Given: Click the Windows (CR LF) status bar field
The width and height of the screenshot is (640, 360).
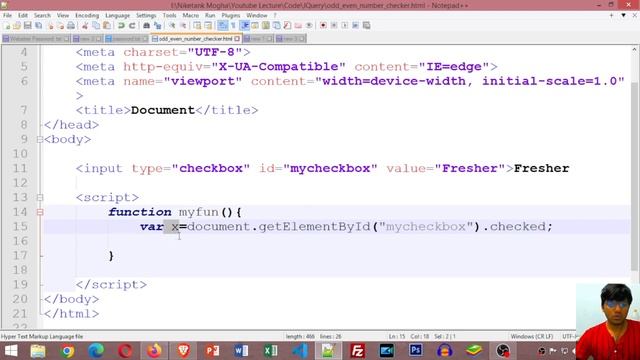Looking at the screenshot, I should click(531, 336).
